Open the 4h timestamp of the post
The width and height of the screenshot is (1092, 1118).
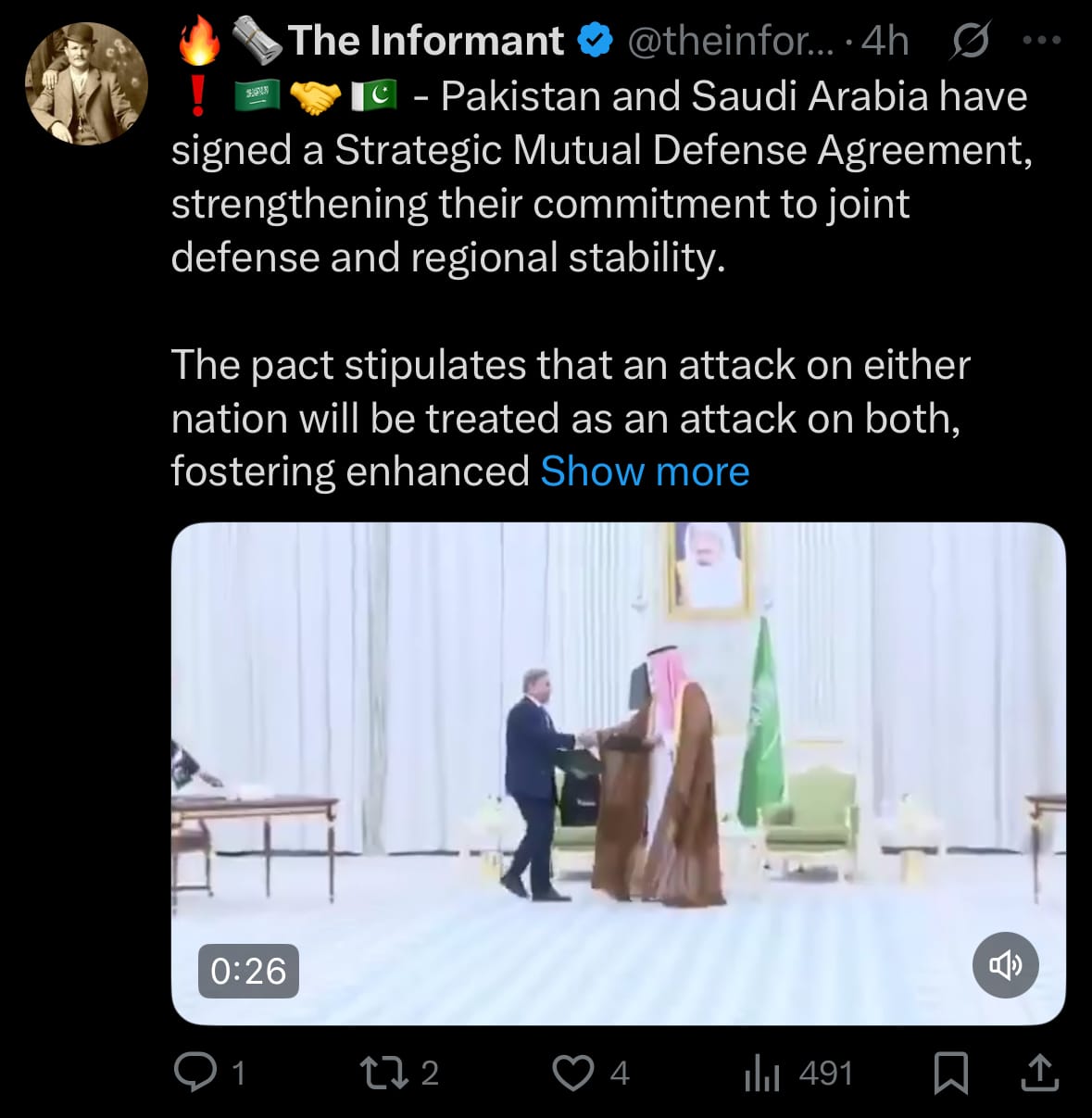(885, 41)
